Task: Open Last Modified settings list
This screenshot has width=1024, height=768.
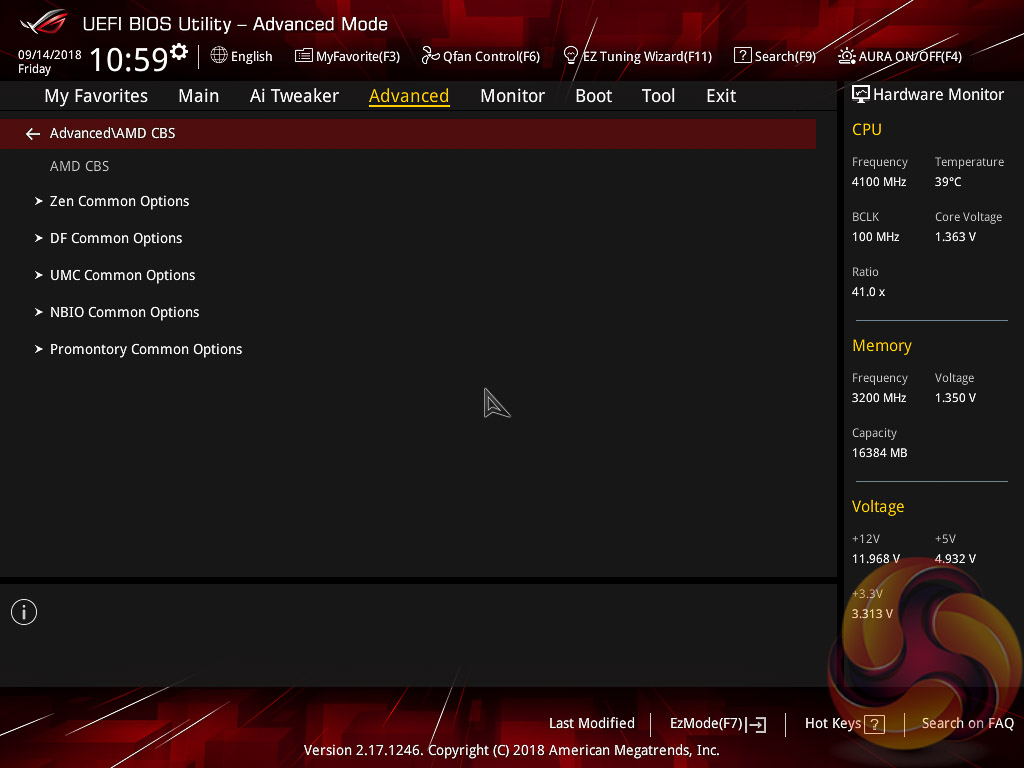Action: click(592, 723)
